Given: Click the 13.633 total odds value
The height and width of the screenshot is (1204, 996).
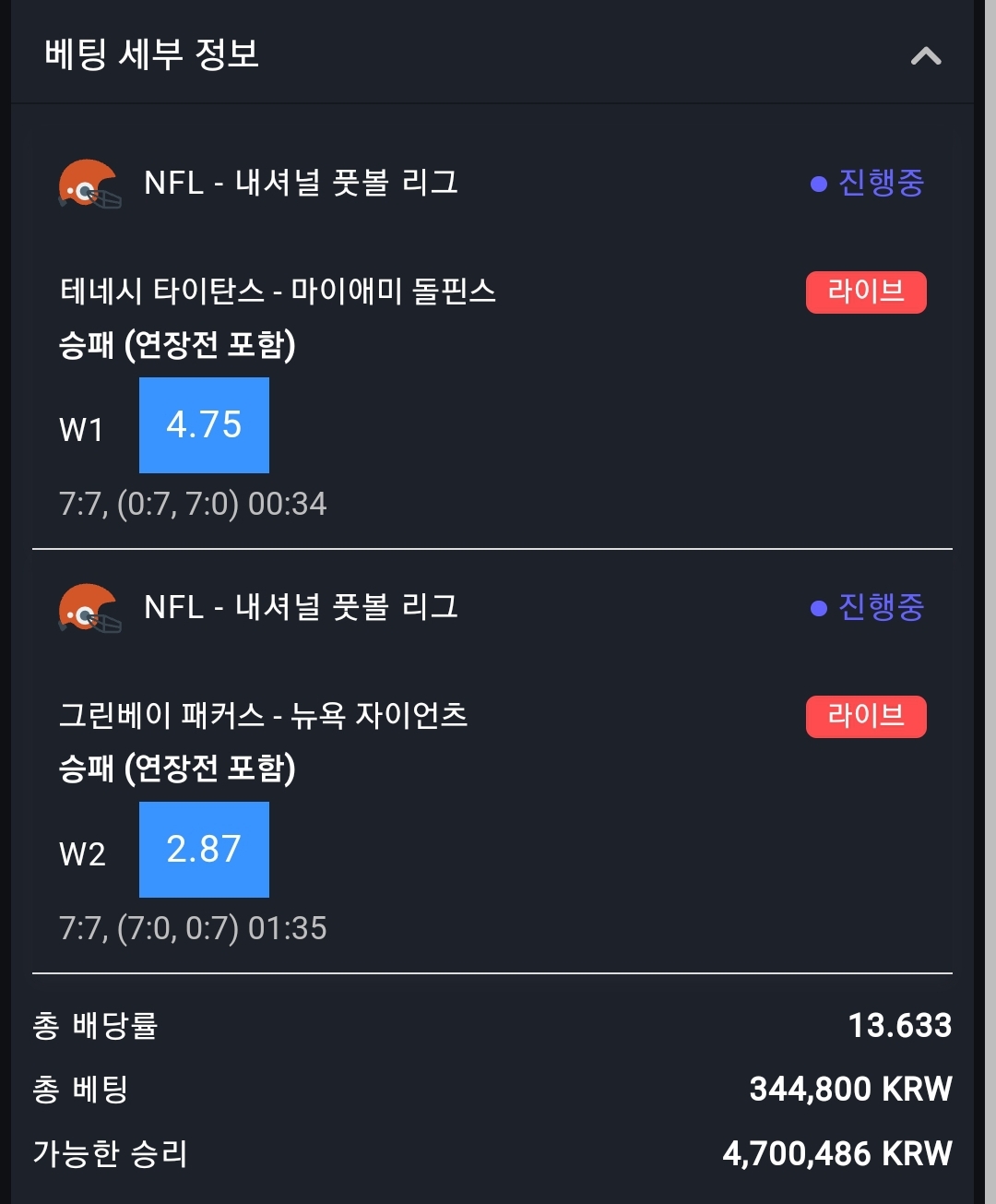Looking at the screenshot, I should (x=900, y=1025).
